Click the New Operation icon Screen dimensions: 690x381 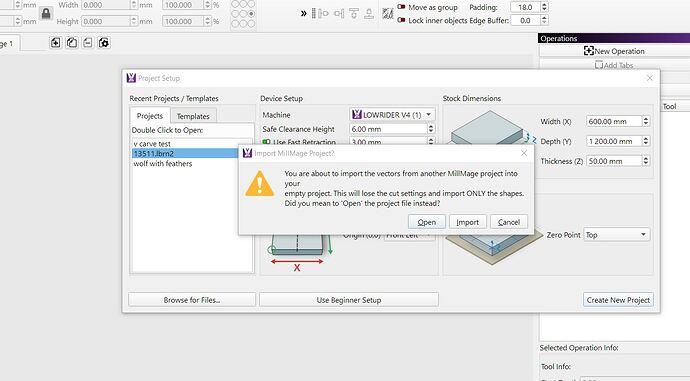[x=589, y=51]
